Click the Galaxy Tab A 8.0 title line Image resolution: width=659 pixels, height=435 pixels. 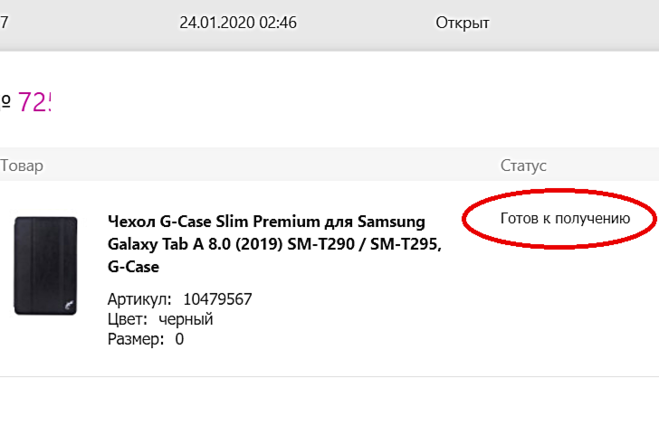273,244
